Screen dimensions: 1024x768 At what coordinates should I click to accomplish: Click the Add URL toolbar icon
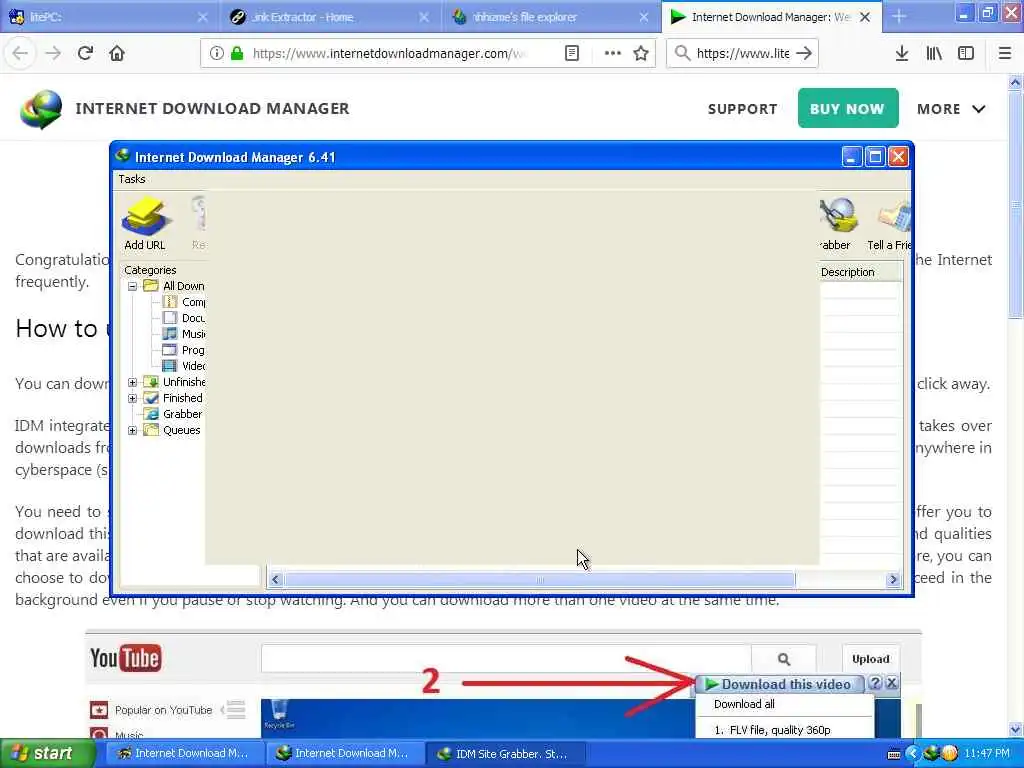(145, 223)
